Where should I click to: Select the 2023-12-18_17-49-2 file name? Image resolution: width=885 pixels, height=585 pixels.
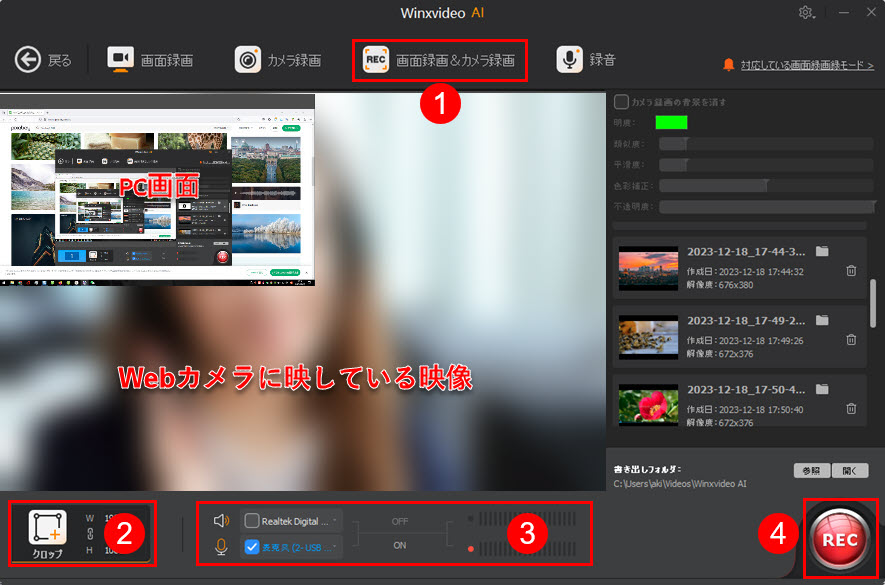click(746, 321)
